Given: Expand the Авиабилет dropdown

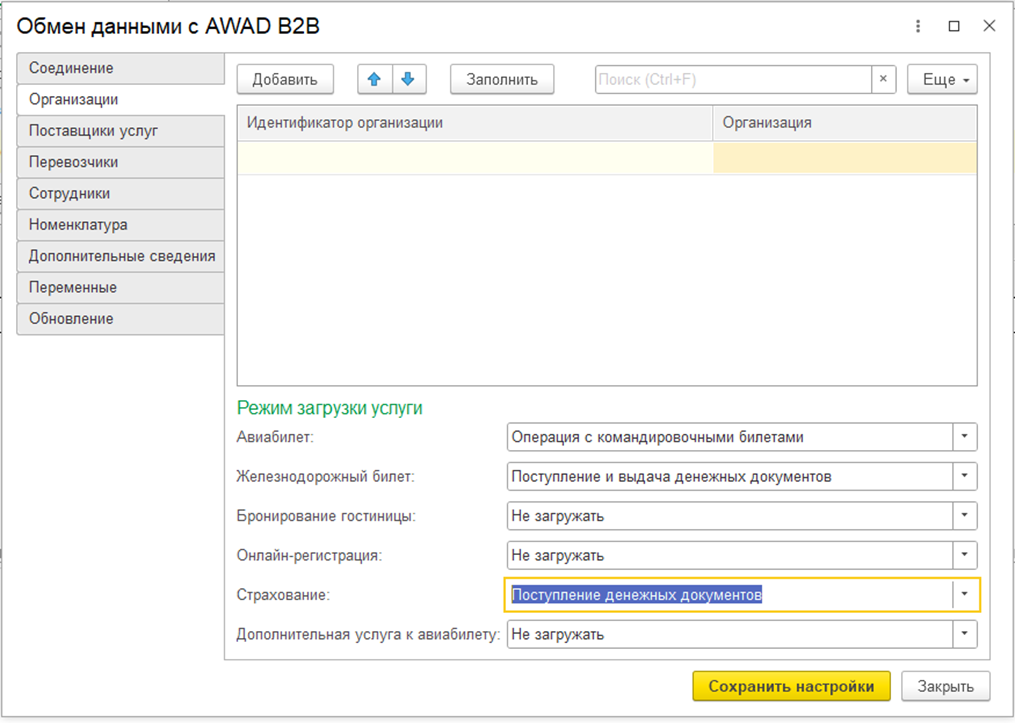Looking at the screenshot, I should [x=964, y=437].
